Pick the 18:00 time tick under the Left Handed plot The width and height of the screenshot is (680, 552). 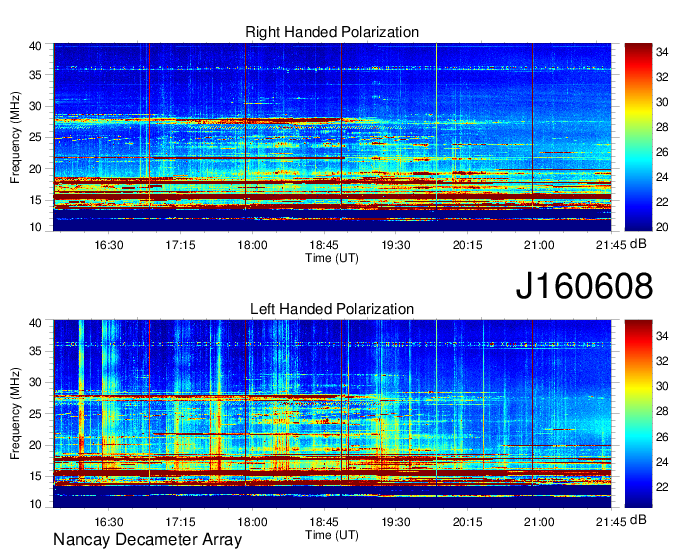click(252, 522)
